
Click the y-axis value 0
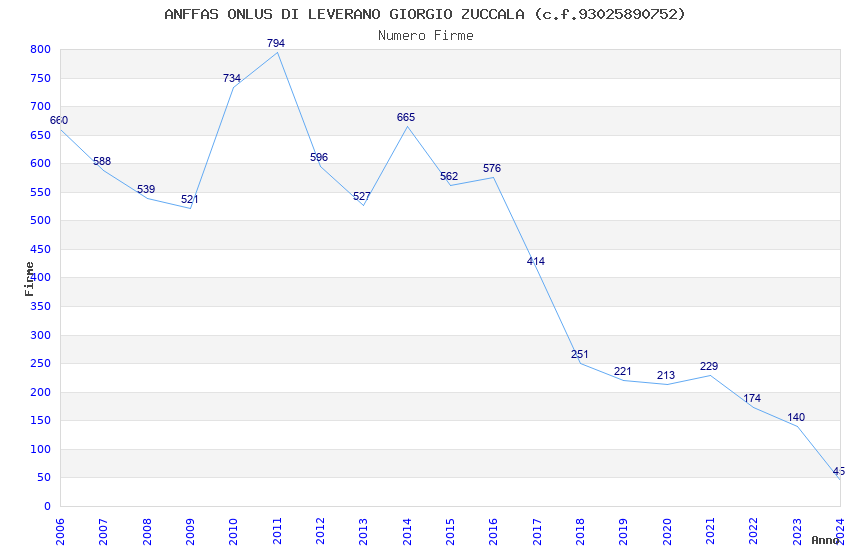(47, 506)
